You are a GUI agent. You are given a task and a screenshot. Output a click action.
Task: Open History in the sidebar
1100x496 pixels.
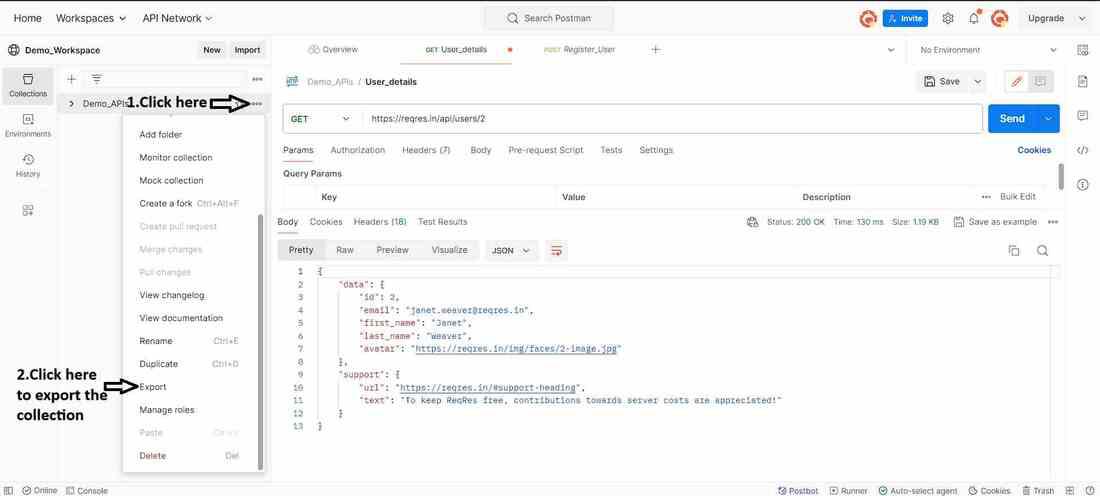click(28, 165)
